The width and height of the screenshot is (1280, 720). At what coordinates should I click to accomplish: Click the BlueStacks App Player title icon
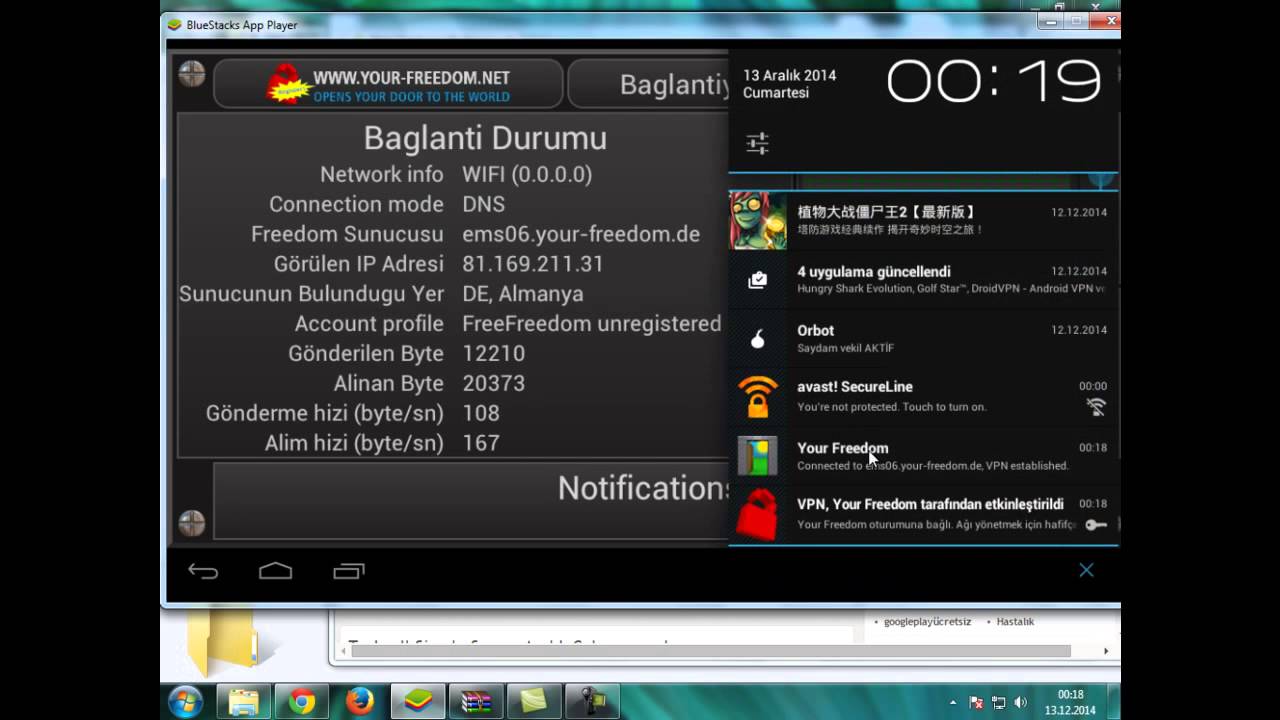[175, 25]
